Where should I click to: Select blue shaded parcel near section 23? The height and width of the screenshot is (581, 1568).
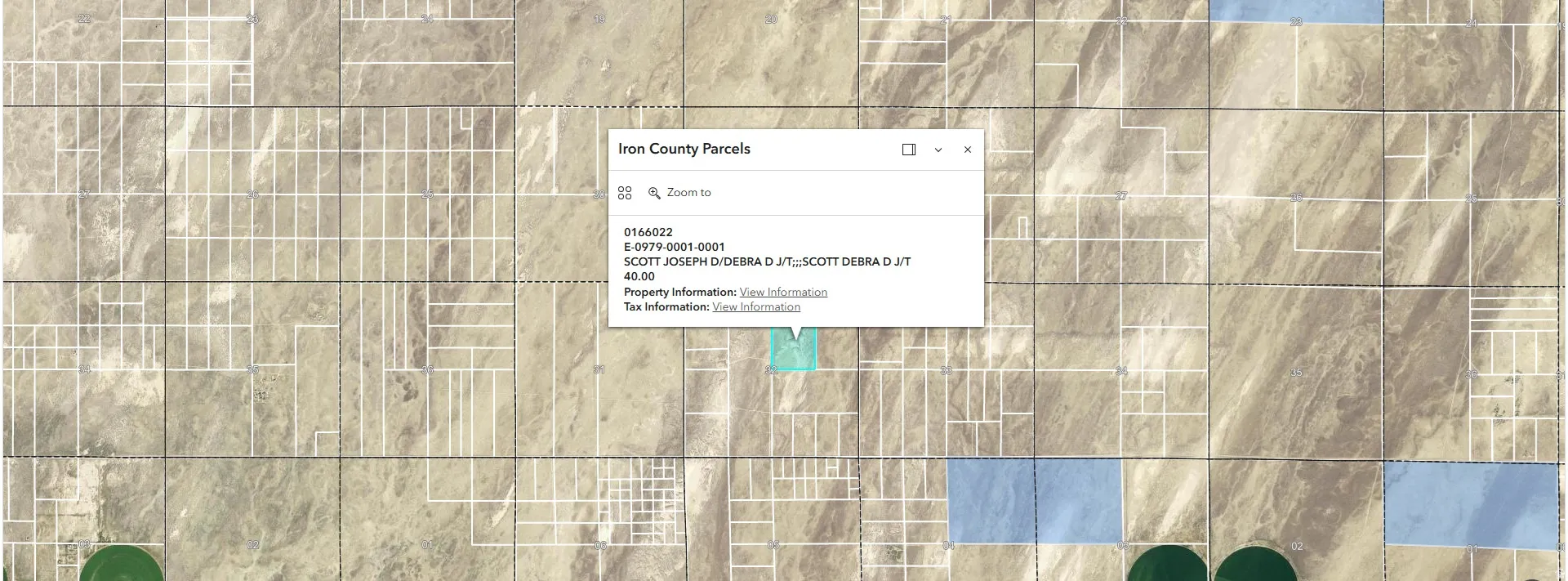[x=1295, y=10]
